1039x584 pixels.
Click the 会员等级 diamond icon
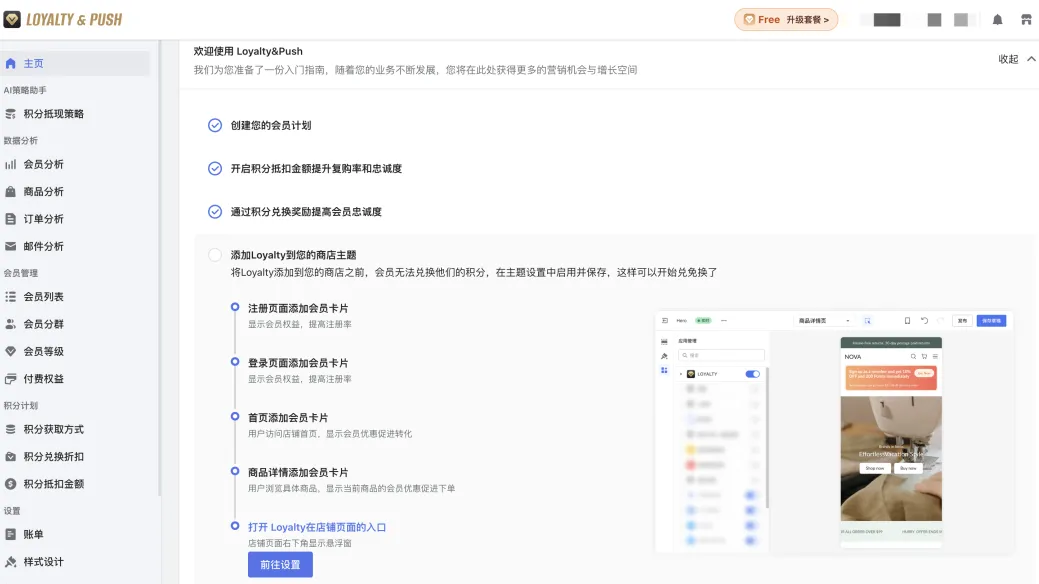tap(11, 351)
